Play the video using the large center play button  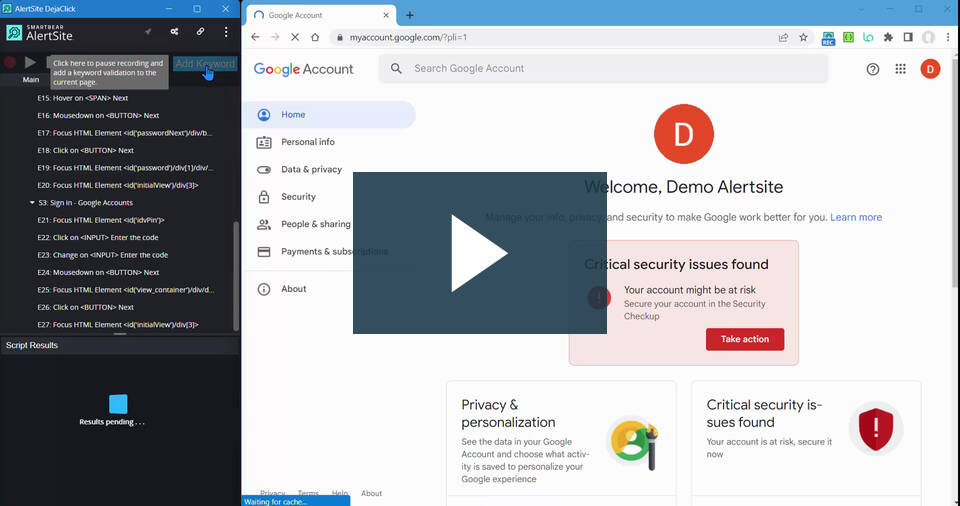[479, 253]
